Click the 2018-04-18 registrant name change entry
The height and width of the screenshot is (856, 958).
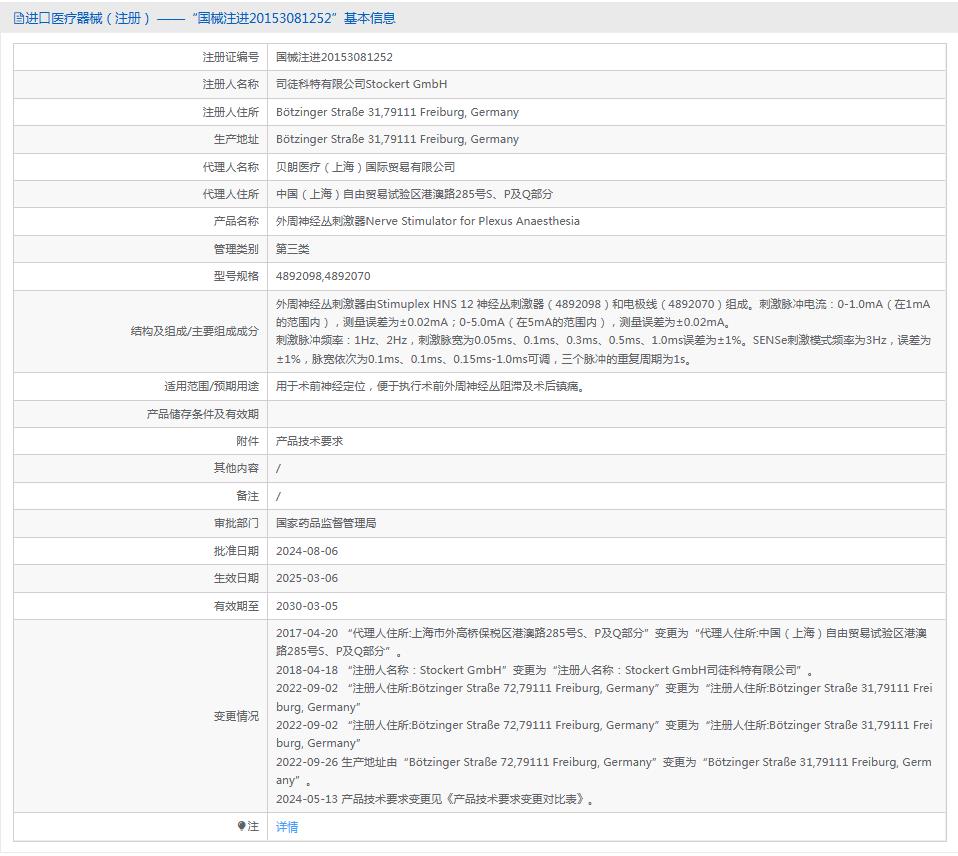(x=544, y=670)
